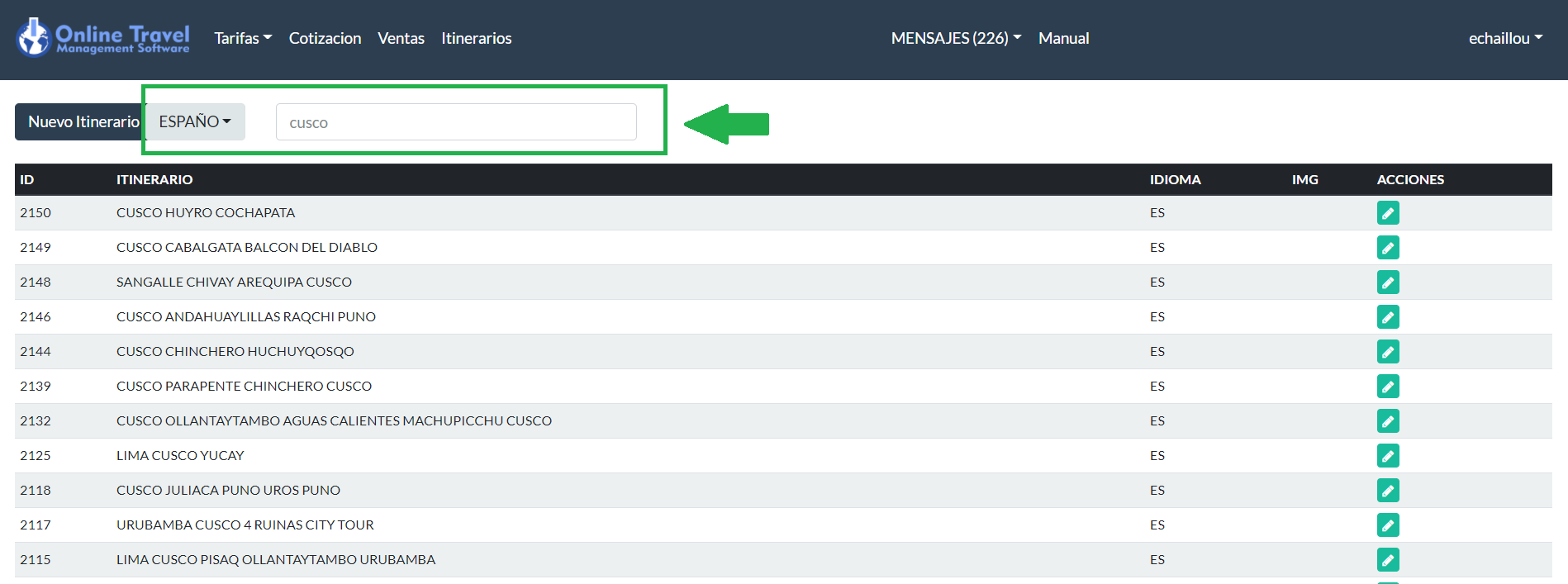Click pencil icon for itinerary 2117
This screenshot has height=584, width=1568.
pyautogui.click(x=1388, y=525)
